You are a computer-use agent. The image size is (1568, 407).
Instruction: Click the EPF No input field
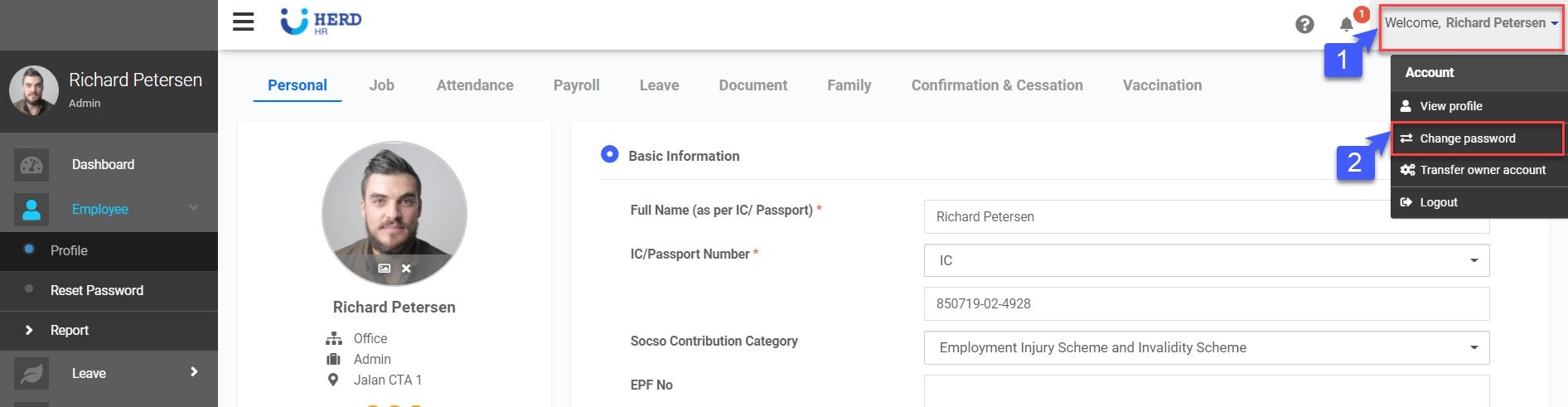click(x=1206, y=390)
